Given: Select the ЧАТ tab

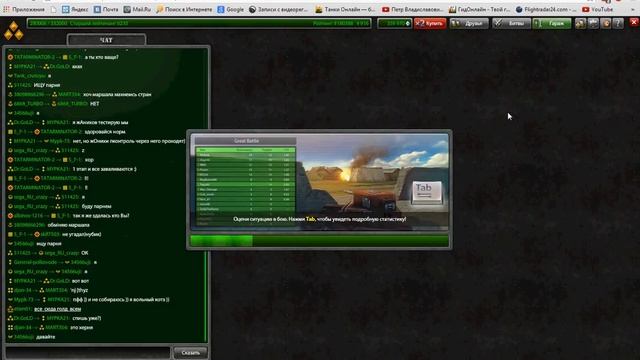Looking at the screenshot, I should [106, 40].
